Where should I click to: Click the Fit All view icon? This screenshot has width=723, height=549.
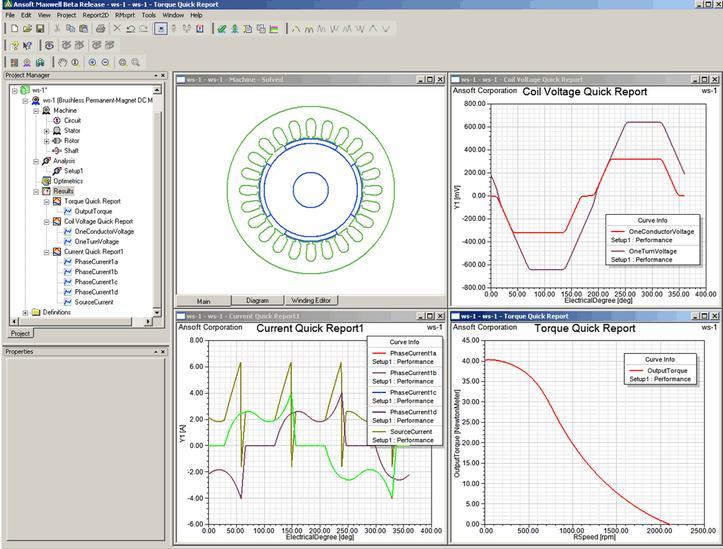pyautogui.click(x=123, y=62)
